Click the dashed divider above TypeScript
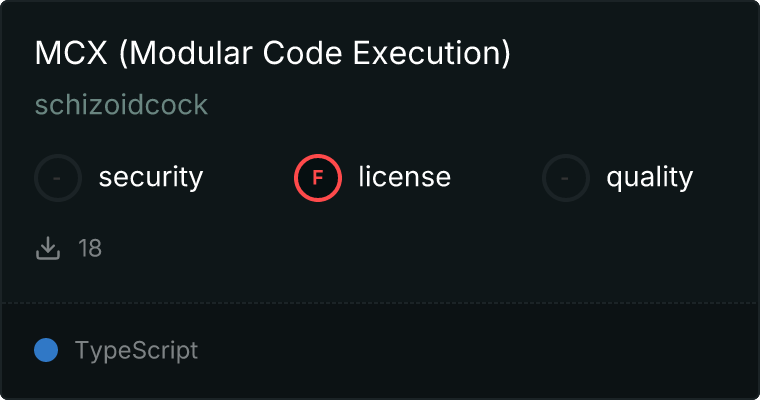 tap(380, 302)
